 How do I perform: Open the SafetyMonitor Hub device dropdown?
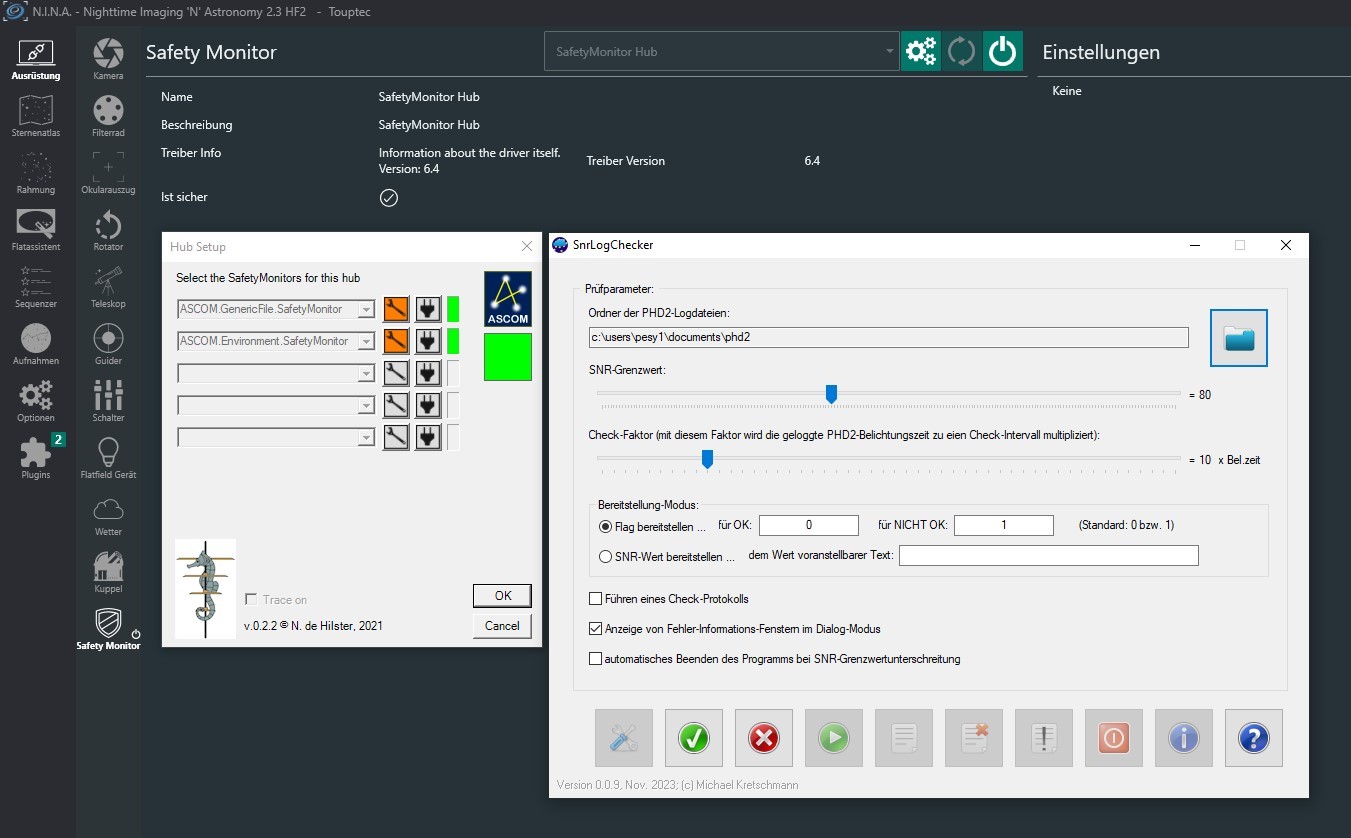(x=721, y=51)
